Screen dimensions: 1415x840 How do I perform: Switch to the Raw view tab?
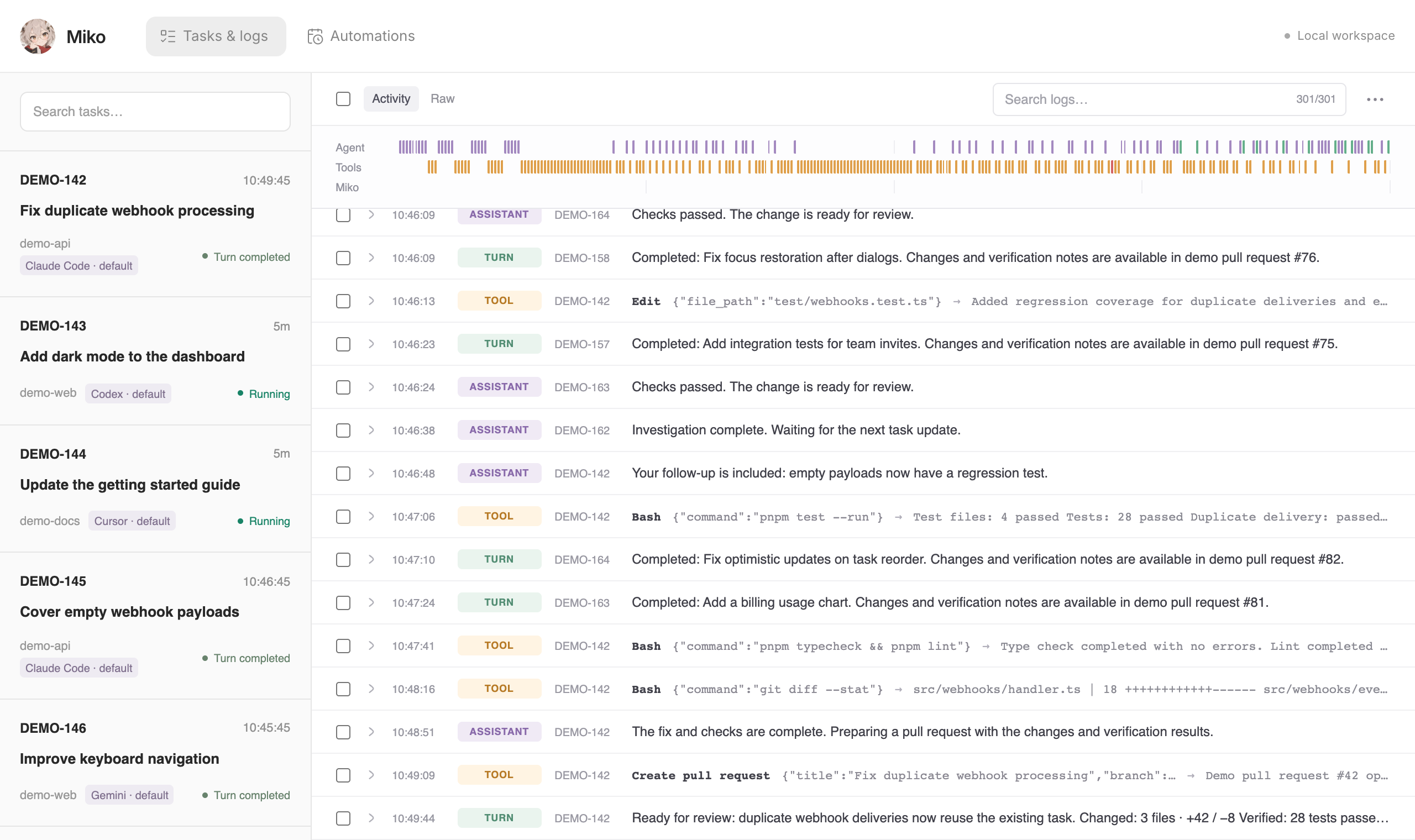click(x=443, y=99)
